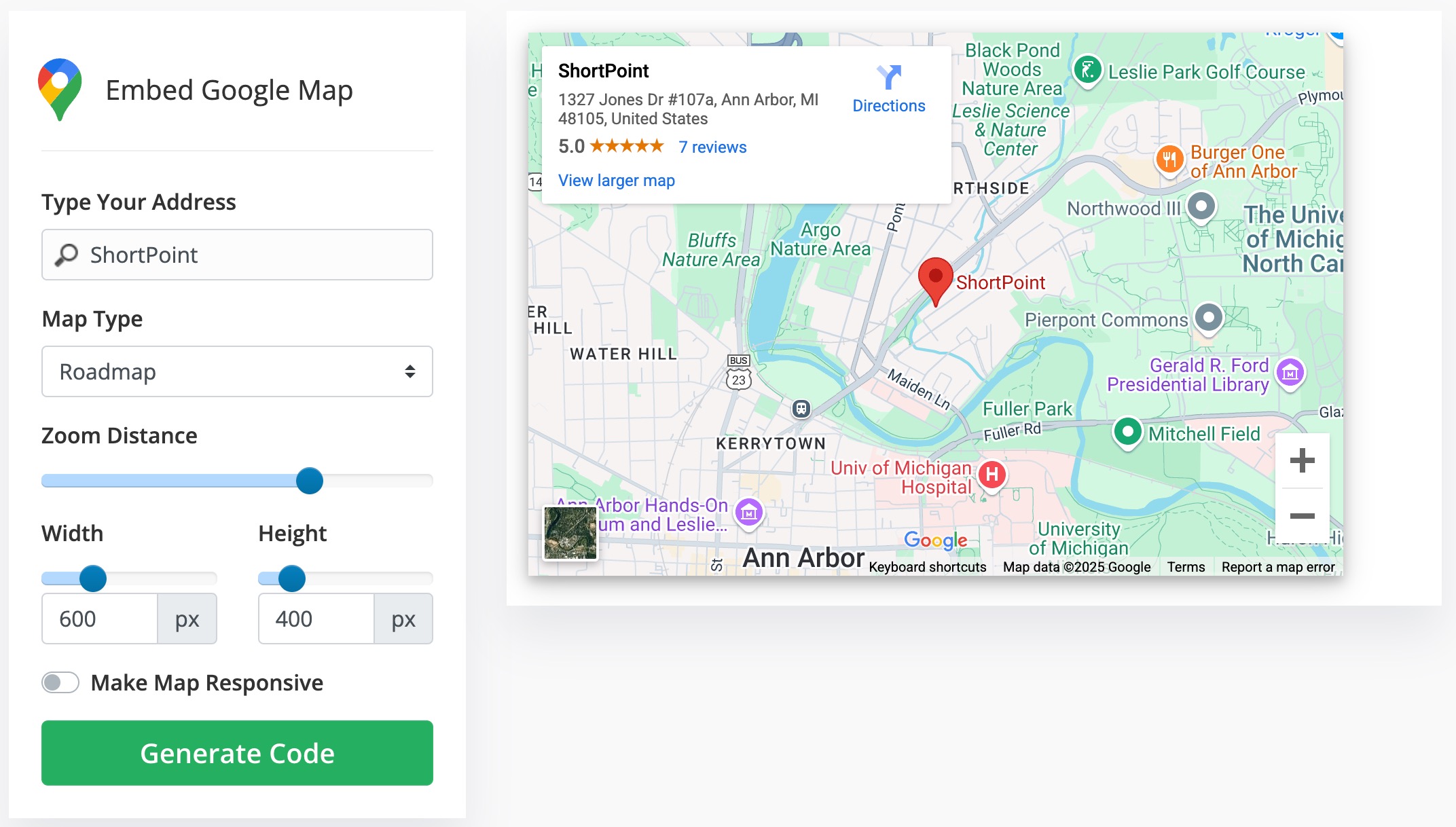The width and height of the screenshot is (1456, 827).
Task: Click the Mitchell Field park marker
Action: (1128, 432)
